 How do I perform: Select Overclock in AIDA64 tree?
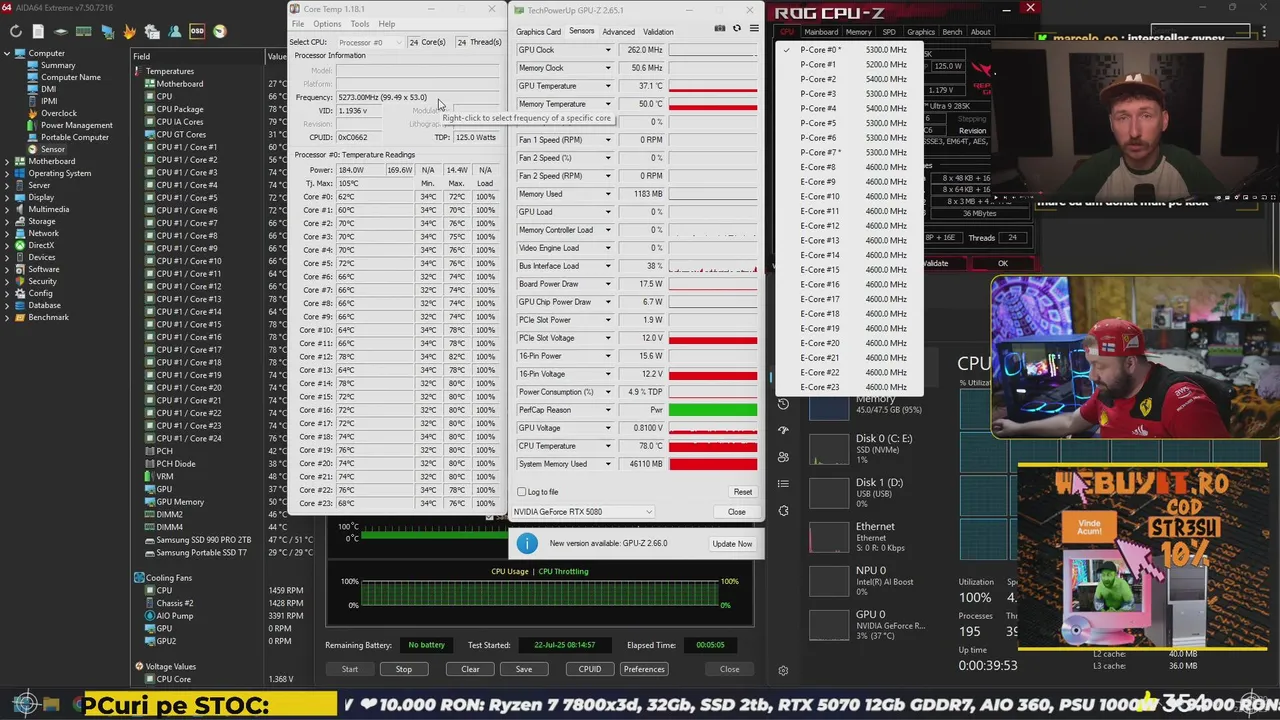click(x=58, y=113)
